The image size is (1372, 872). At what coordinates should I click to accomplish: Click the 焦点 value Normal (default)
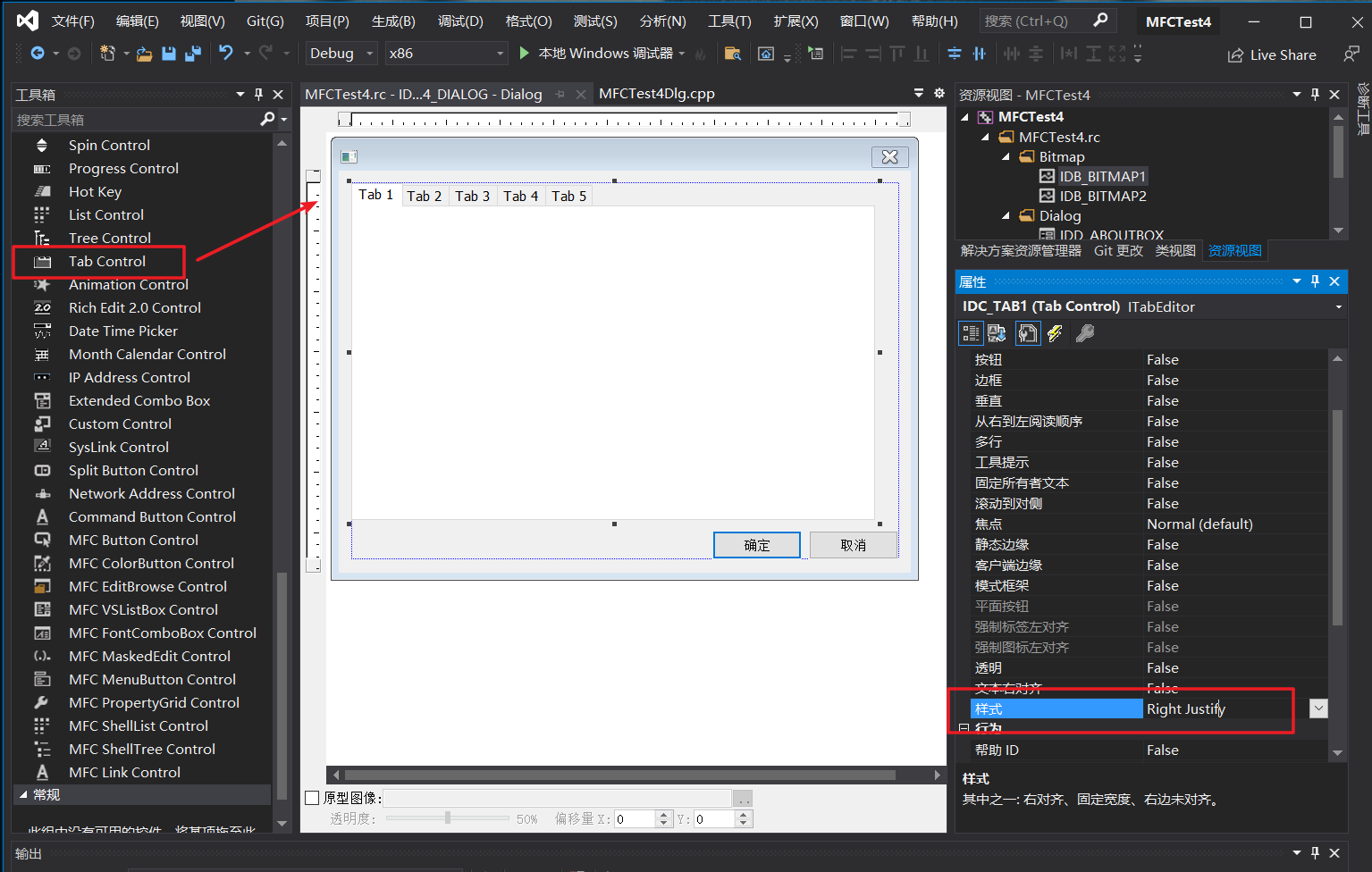(x=1199, y=524)
